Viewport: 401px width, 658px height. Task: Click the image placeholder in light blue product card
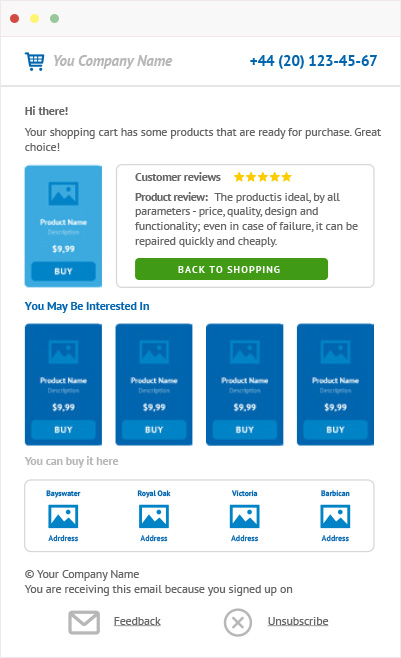(63, 193)
